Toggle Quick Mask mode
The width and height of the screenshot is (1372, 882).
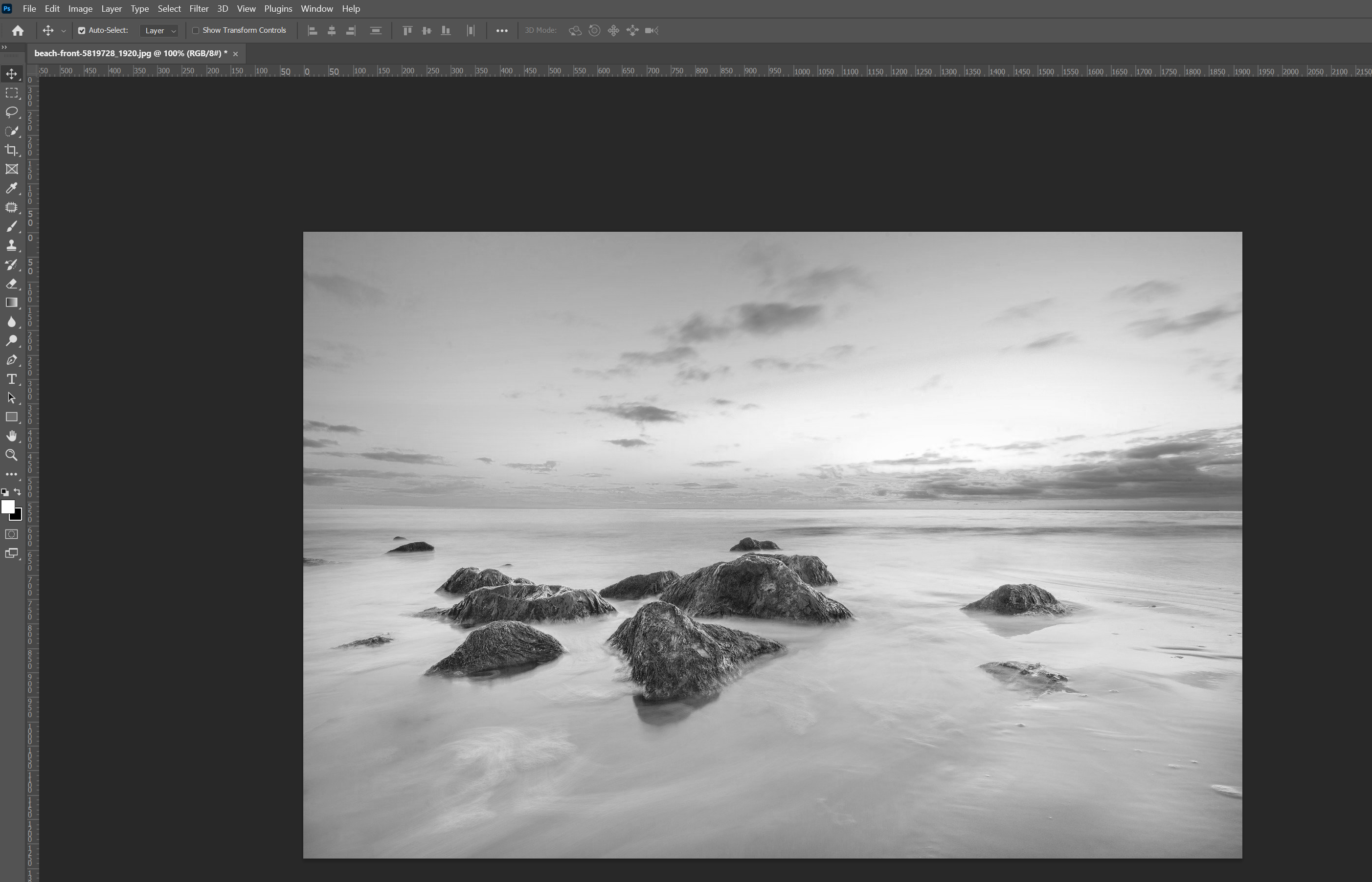[x=11, y=534]
